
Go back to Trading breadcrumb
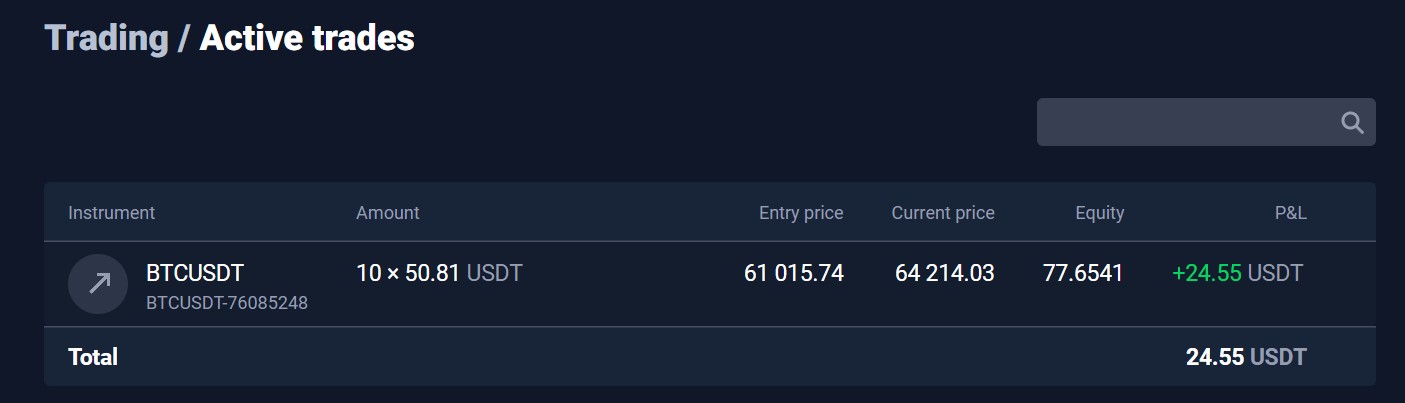pos(107,39)
